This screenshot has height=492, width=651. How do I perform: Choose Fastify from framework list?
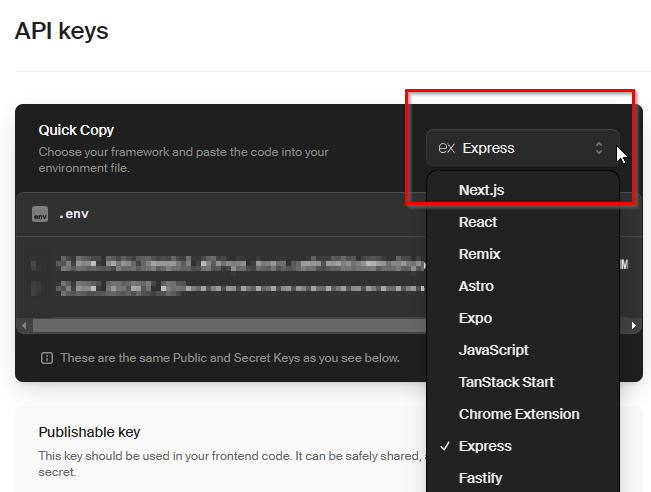tap(523, 478)
